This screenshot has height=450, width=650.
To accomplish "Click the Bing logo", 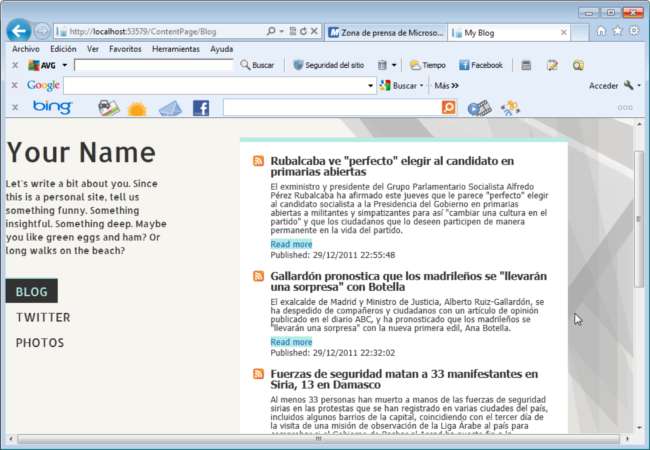I will 52,107.
